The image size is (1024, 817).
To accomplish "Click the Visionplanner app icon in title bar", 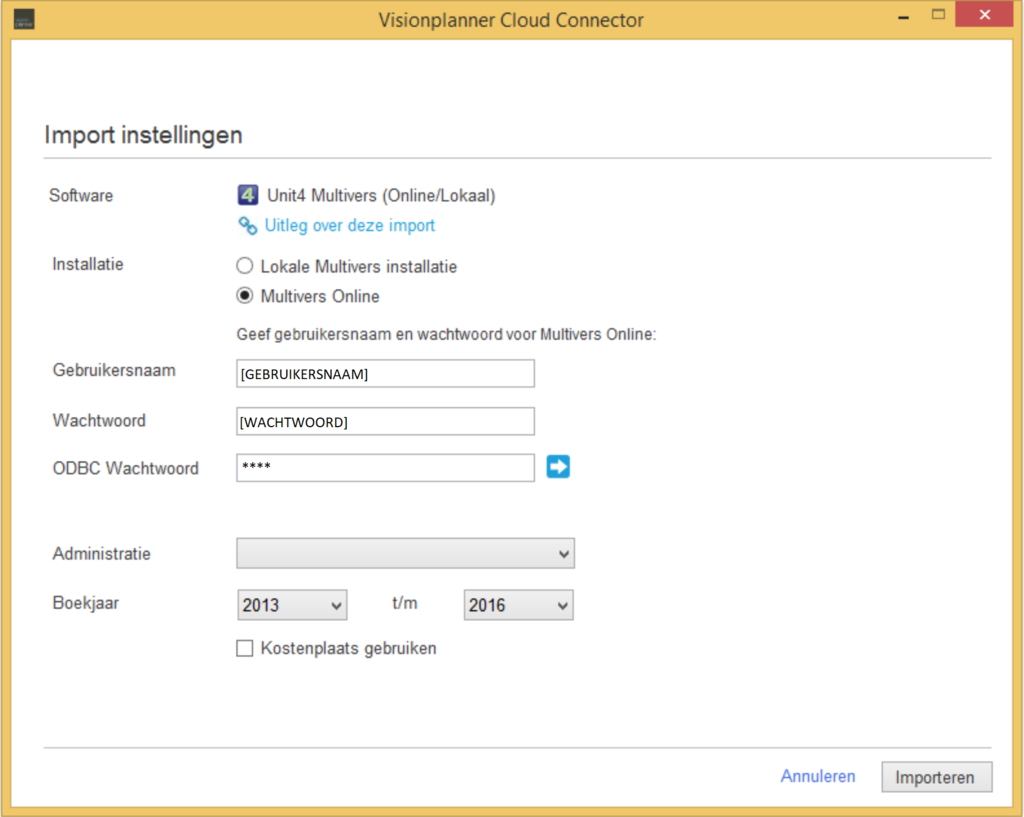I will click(24, 19).
